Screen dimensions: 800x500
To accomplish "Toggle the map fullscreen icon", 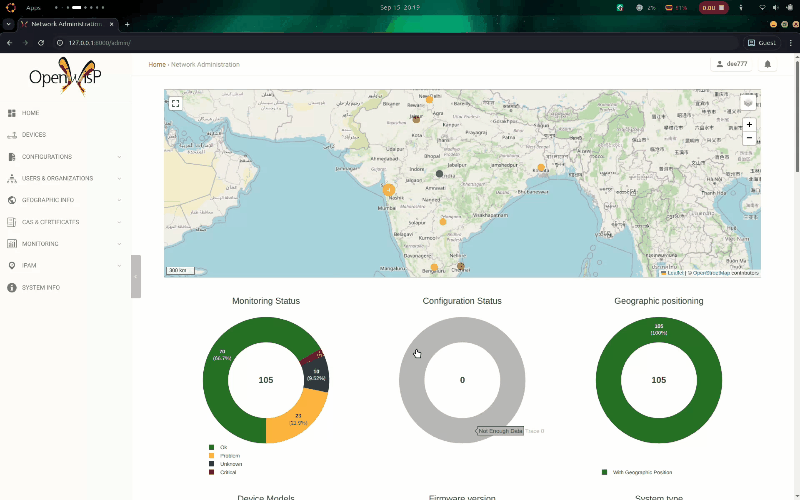I will tap(176, 104).
